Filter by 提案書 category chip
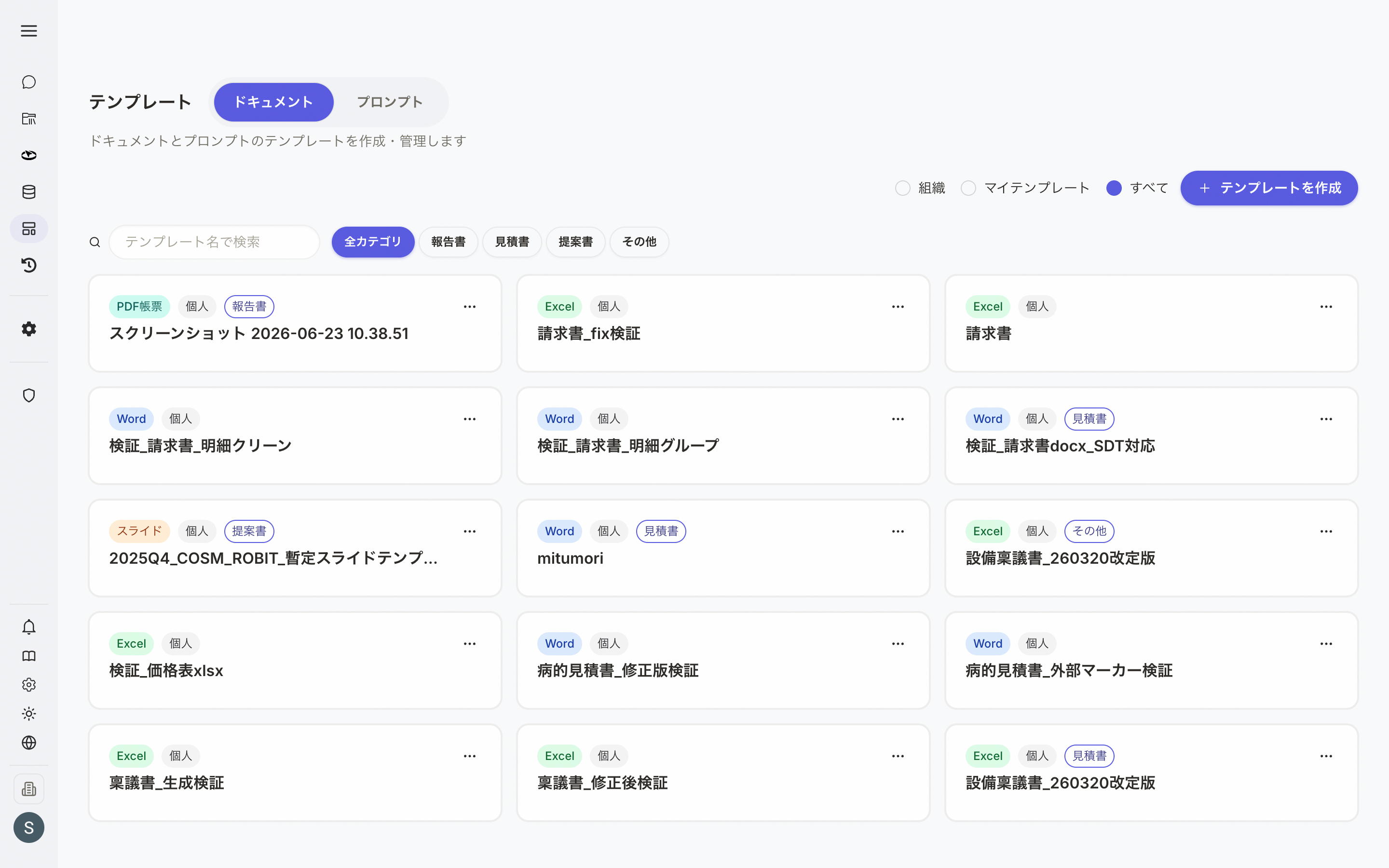Viewport: 1389px width, 868px height. click(576, 242)
